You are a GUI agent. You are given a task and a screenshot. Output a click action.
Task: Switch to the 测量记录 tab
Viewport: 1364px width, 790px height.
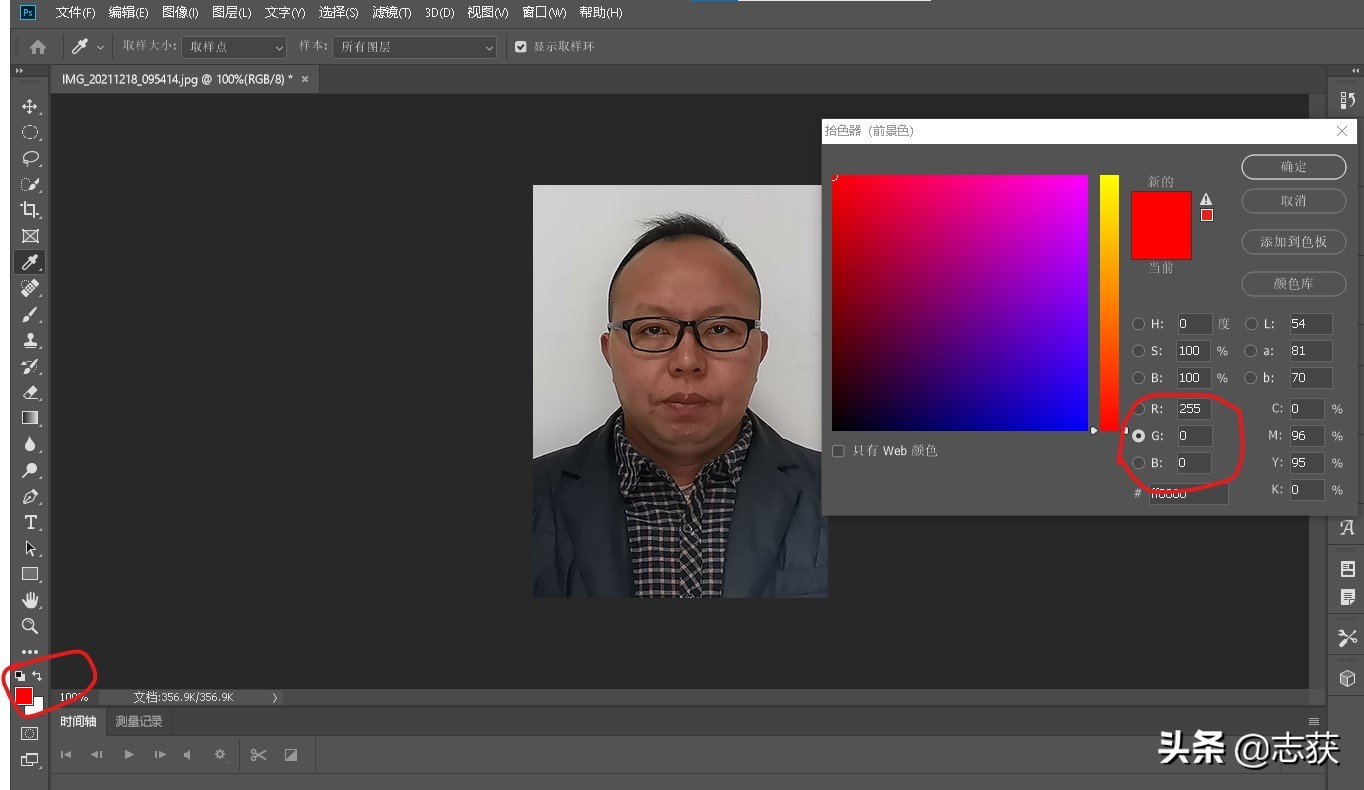(x=138, y=721)
